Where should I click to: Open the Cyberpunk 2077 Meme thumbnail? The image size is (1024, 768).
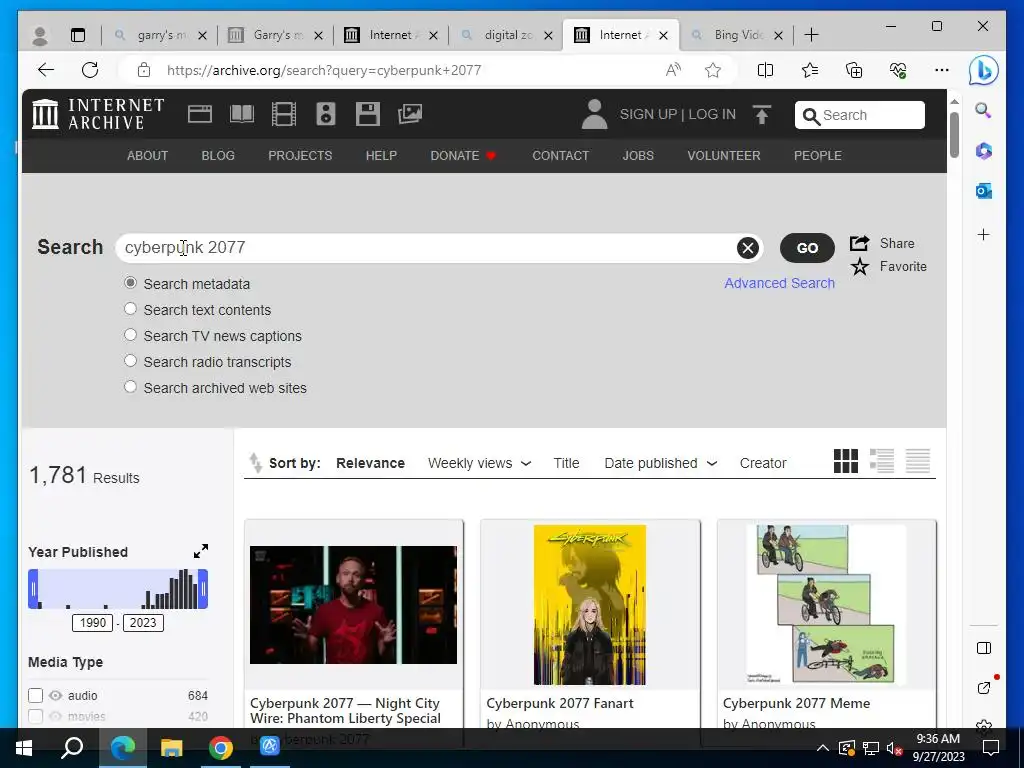826,605
